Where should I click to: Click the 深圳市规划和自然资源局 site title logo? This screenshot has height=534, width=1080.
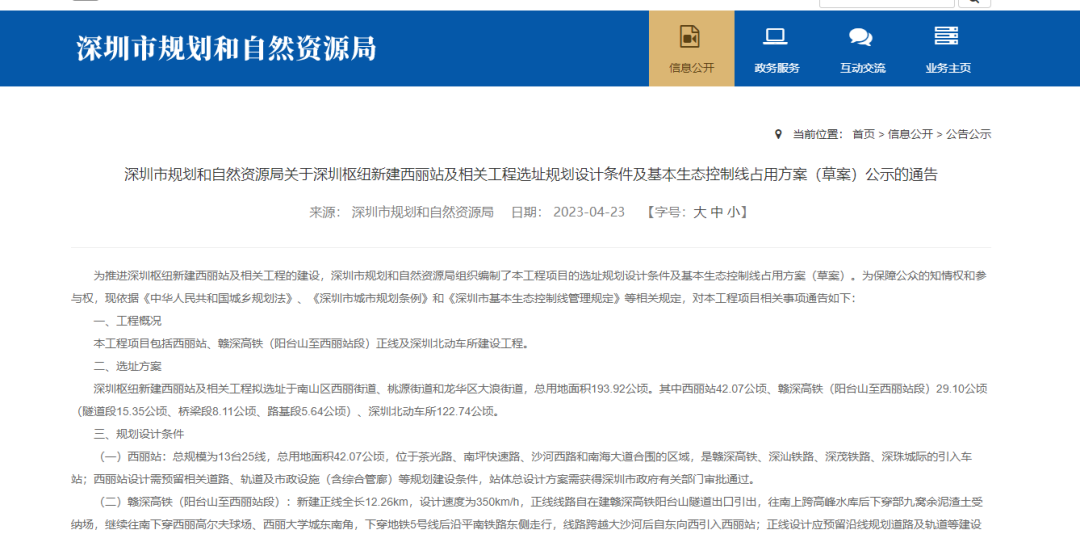tap(227, 49)
